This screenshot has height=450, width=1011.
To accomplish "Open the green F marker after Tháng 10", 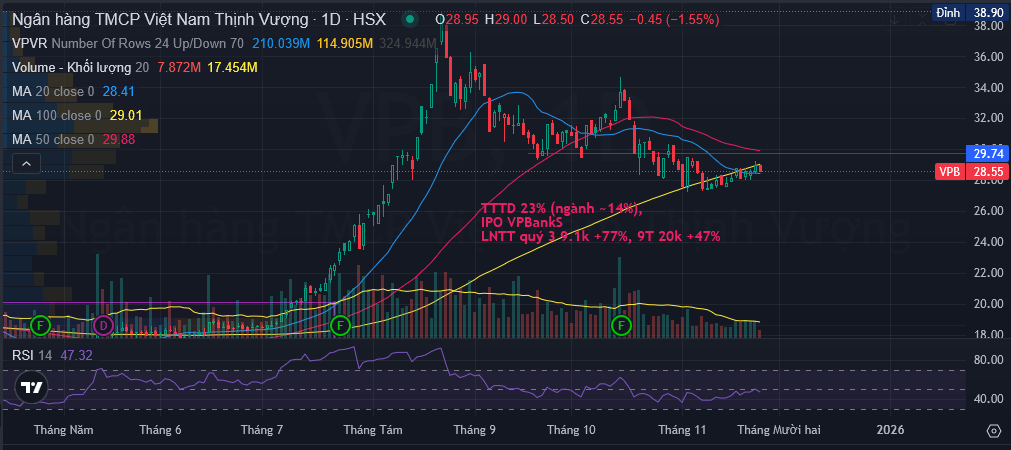I will point(622,326).
